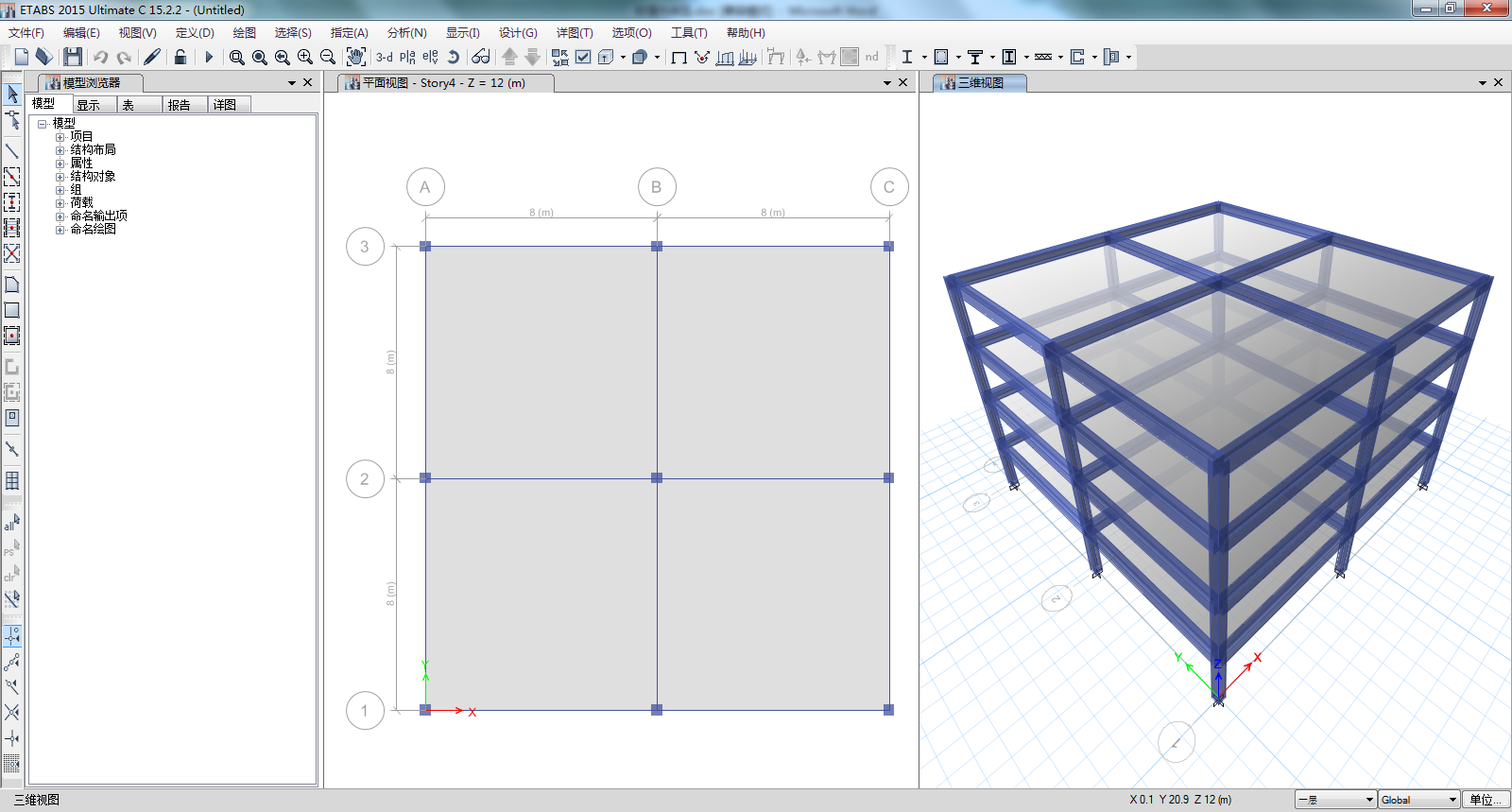Screen dimensions: 1512x812
Task: Run analysis with the play arrow icon
Action: pos(209,57)
